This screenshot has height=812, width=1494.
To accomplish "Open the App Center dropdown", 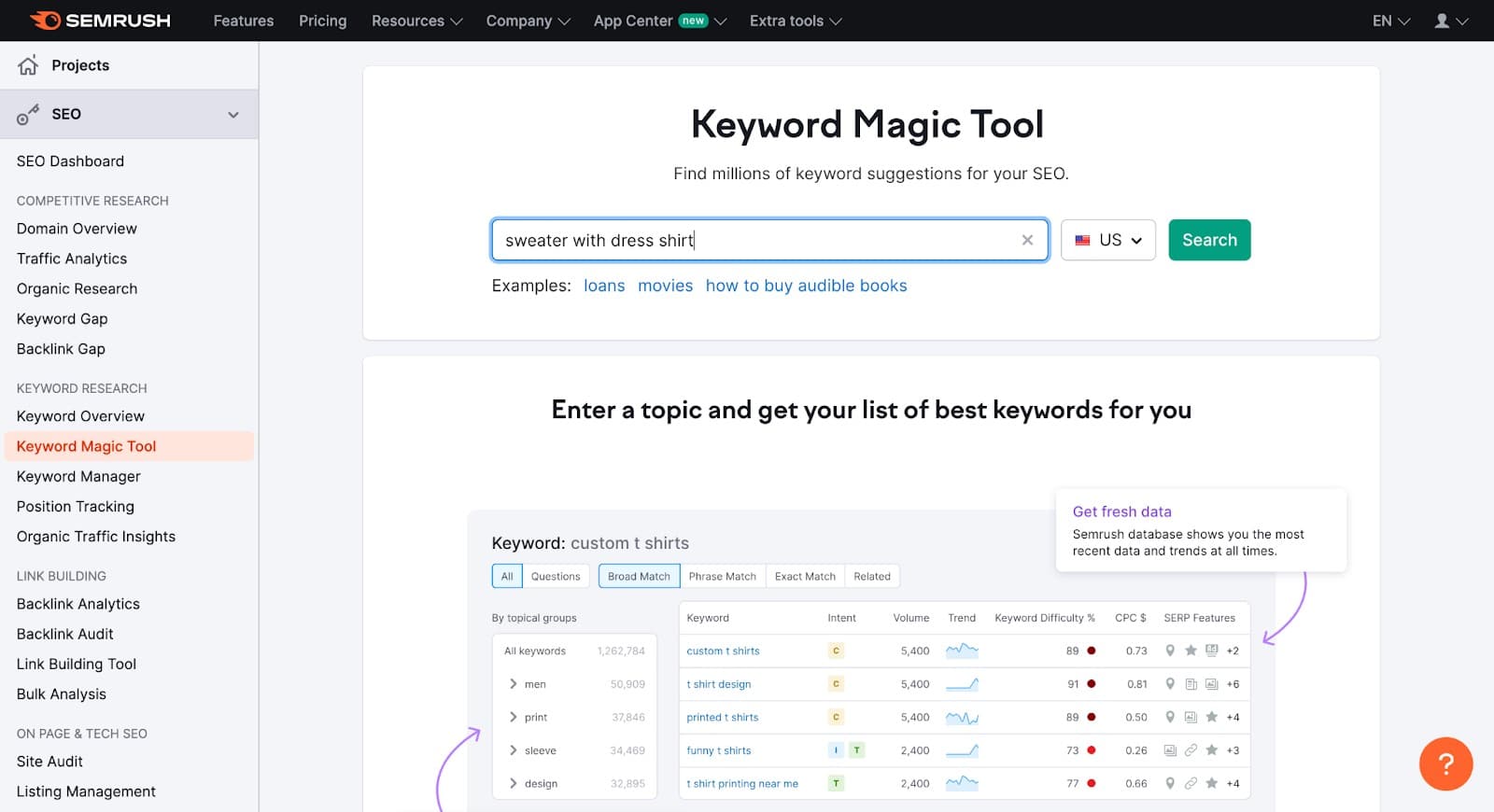I will click(659, 21).
